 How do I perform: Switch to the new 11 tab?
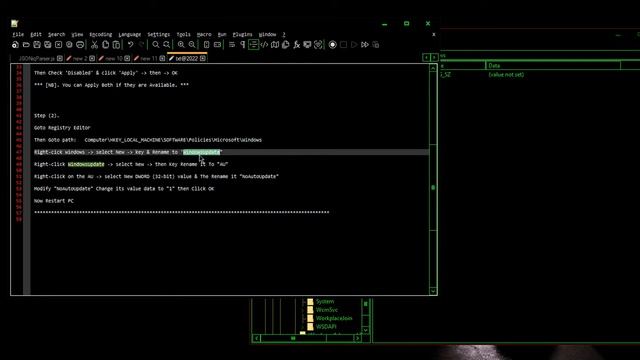coord(149,58)
